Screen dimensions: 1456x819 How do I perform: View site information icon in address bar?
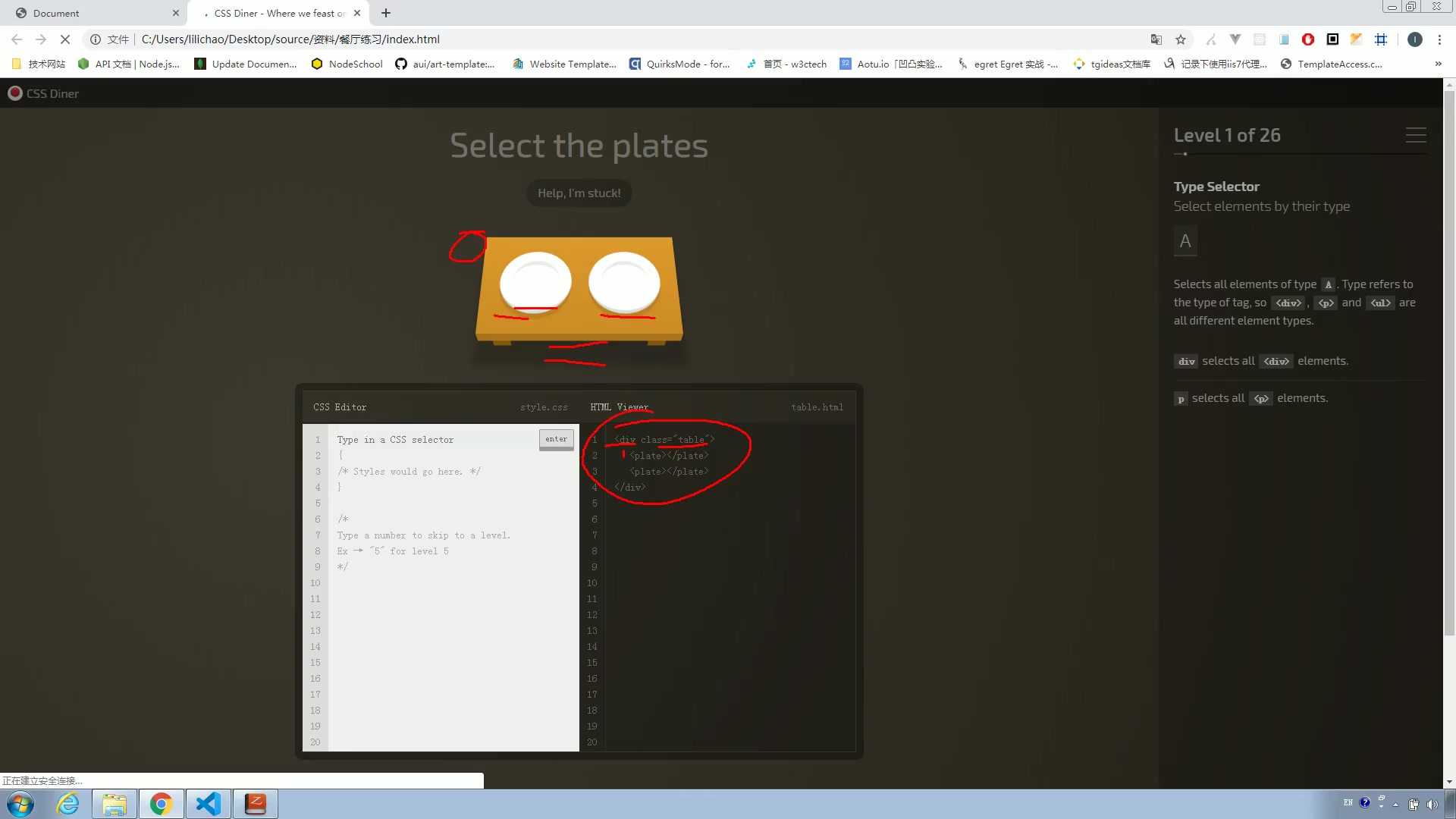click(96, 39)
